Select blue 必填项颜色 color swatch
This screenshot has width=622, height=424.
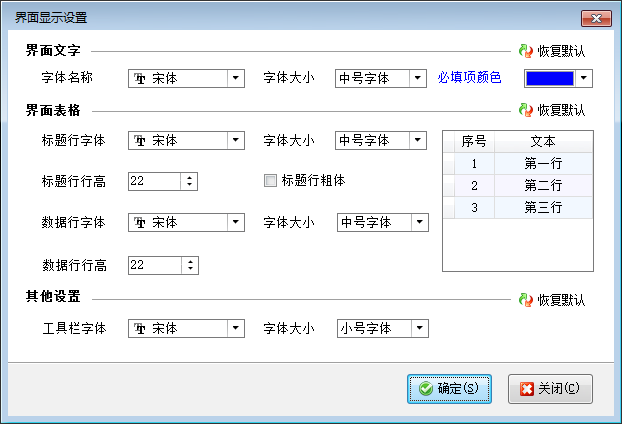pyautogui.click(x=549, y=78)
